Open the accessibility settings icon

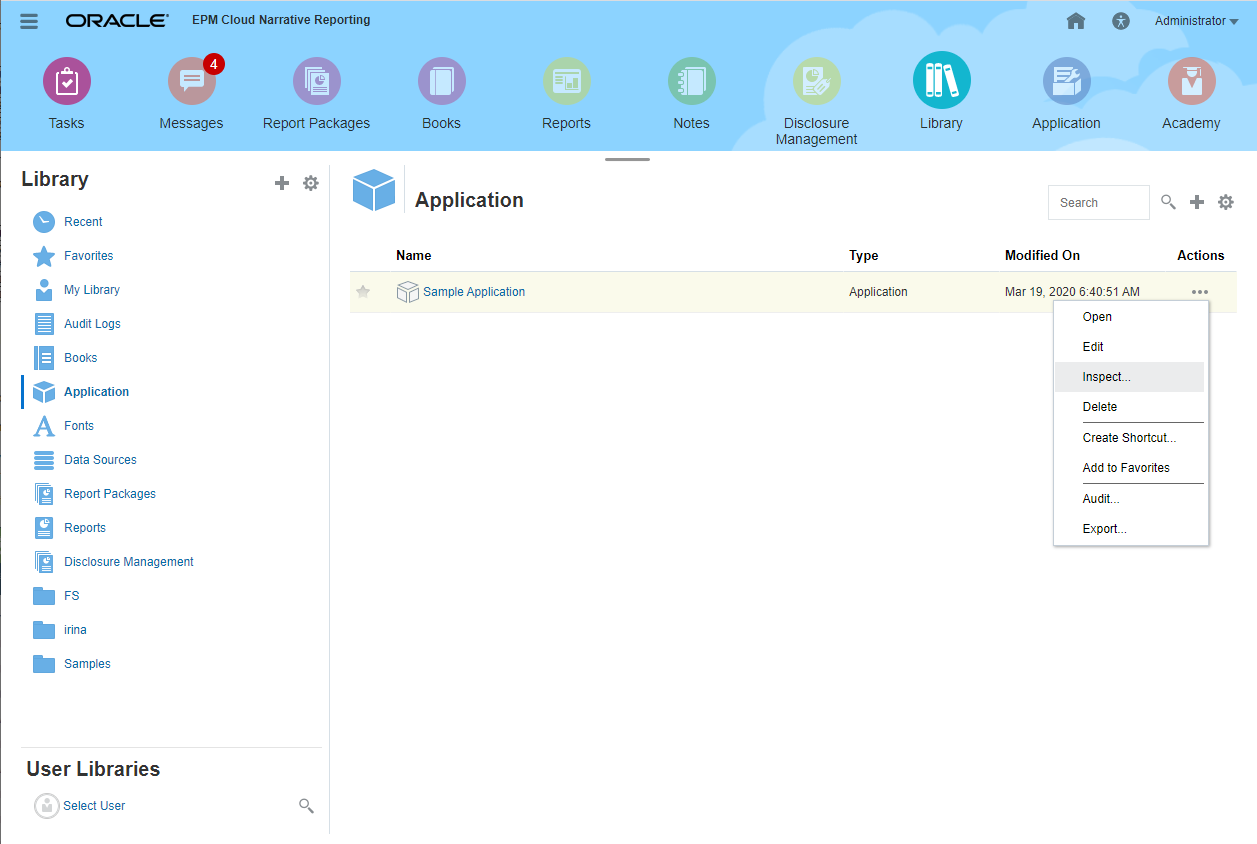click(1121, 21)
